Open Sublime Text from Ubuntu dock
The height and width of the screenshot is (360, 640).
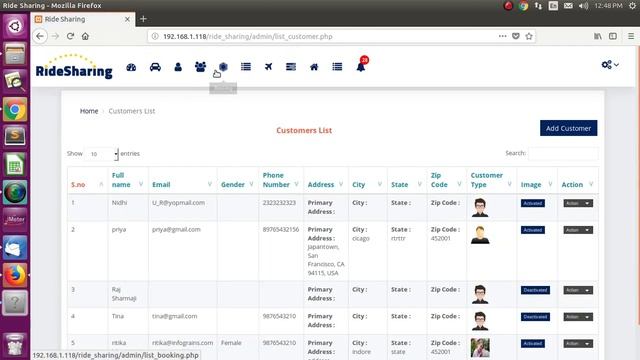click(15, 136)
